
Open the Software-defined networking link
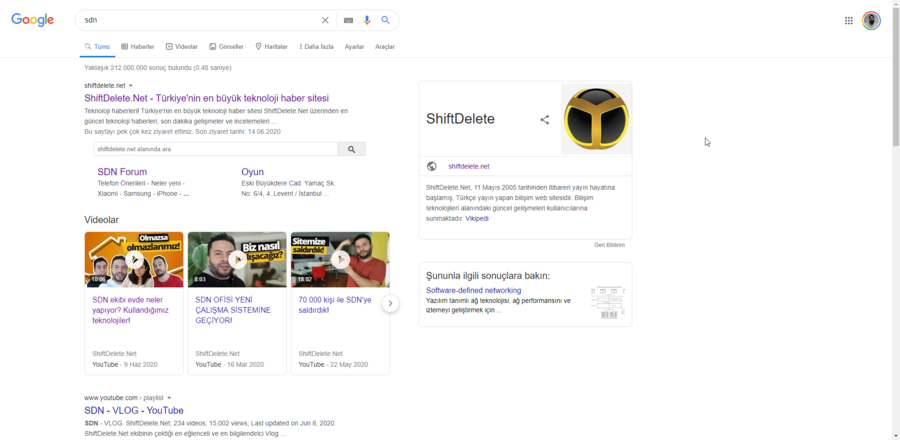click(473, 290)
